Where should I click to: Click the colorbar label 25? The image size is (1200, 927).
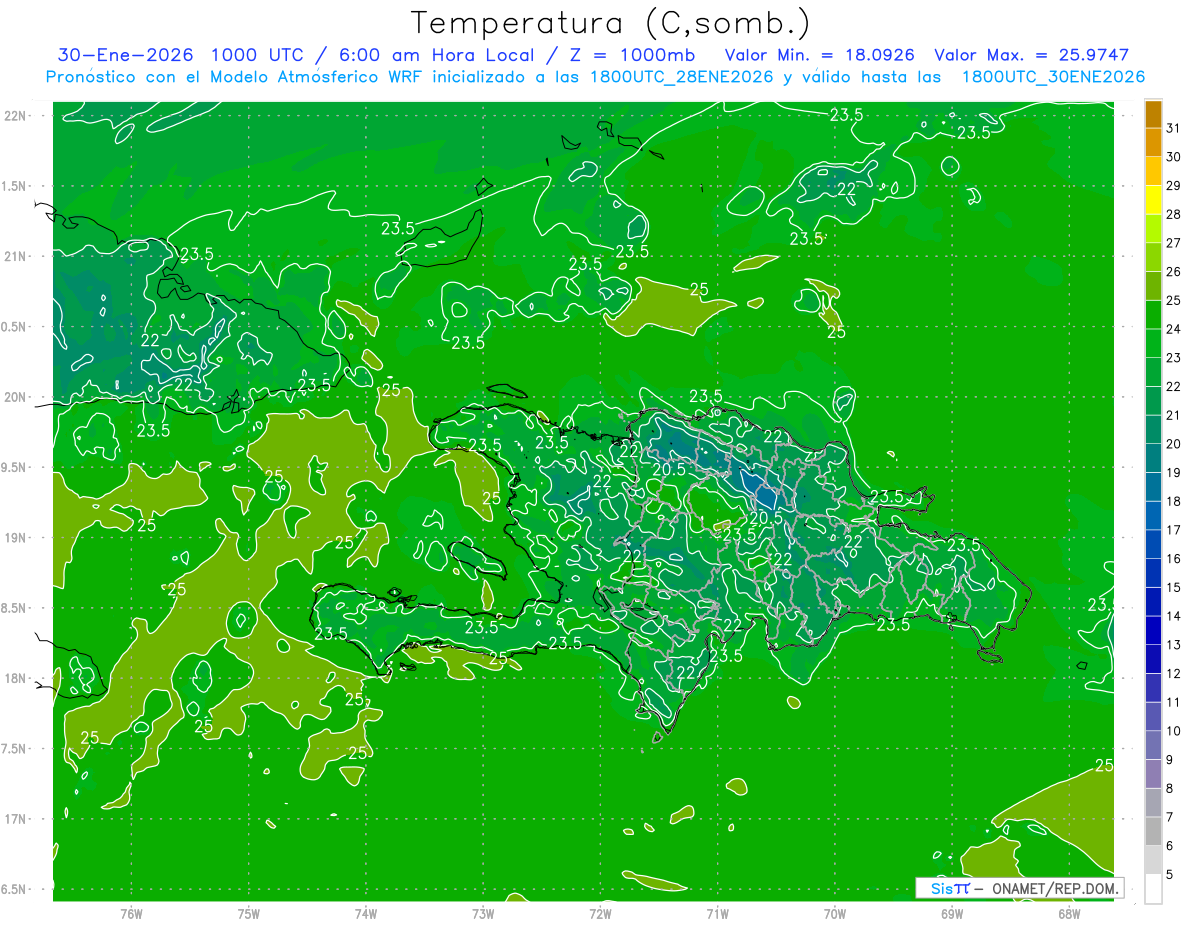1174,301
